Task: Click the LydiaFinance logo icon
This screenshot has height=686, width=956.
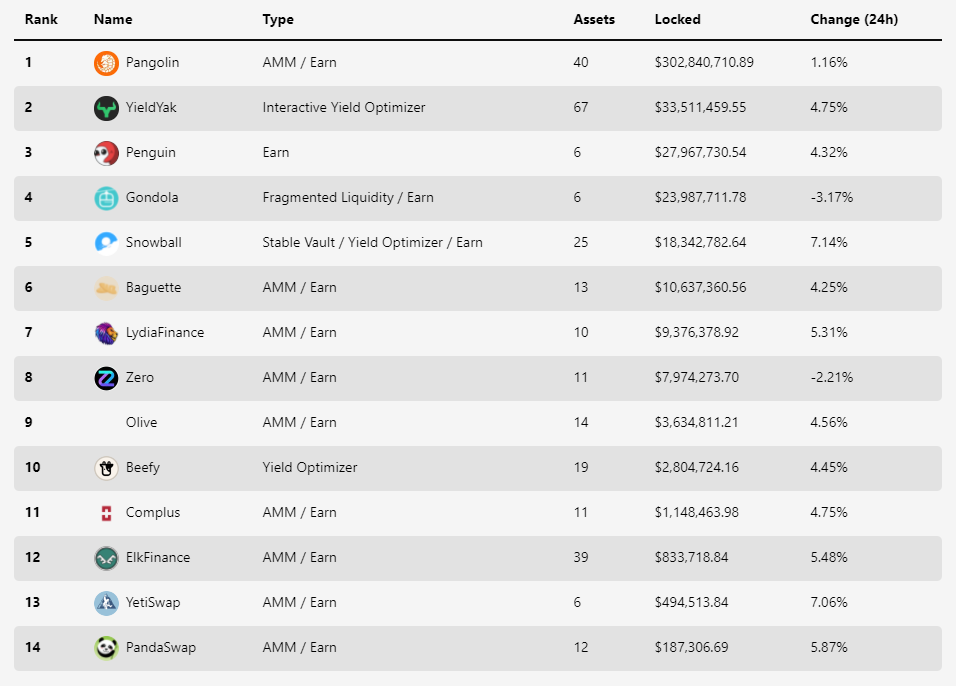Action: point(106,333)
